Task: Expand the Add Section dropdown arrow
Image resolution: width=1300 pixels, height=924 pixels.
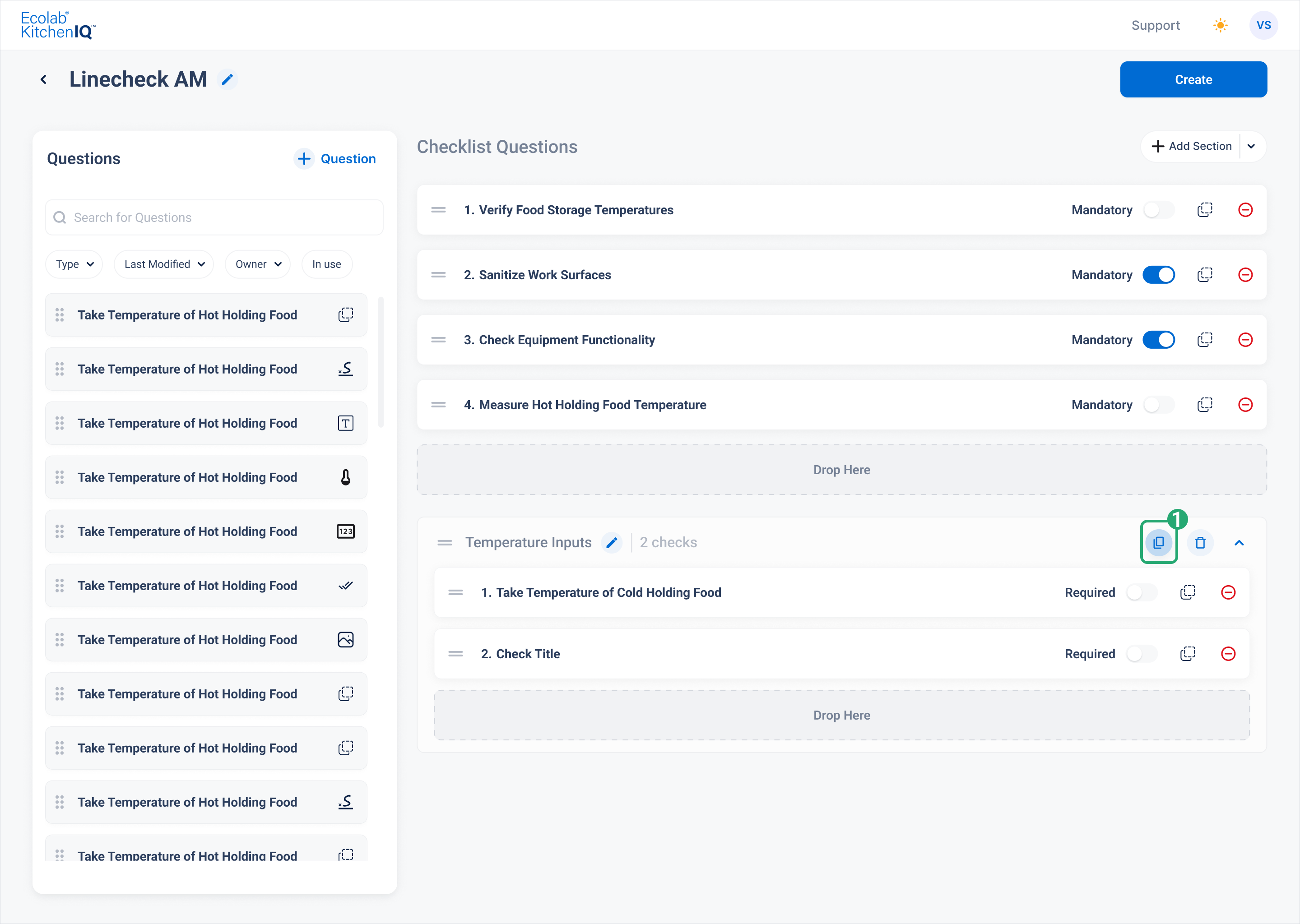Action: click(1251, 146)
